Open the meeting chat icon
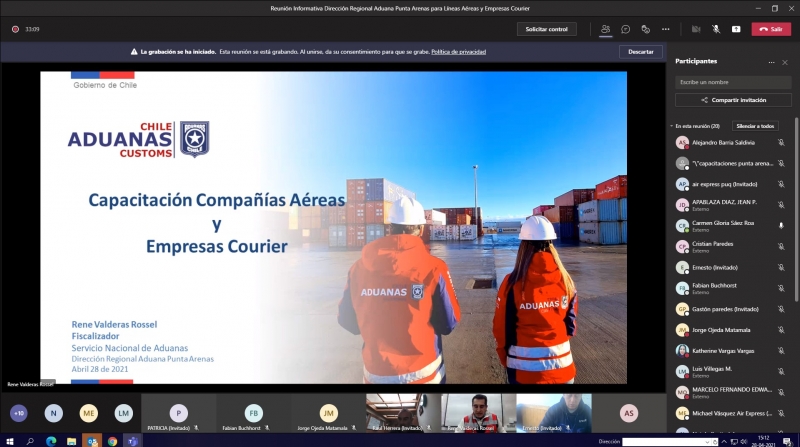The width and height of the screenshot is (800, 447). click(626, 29)
